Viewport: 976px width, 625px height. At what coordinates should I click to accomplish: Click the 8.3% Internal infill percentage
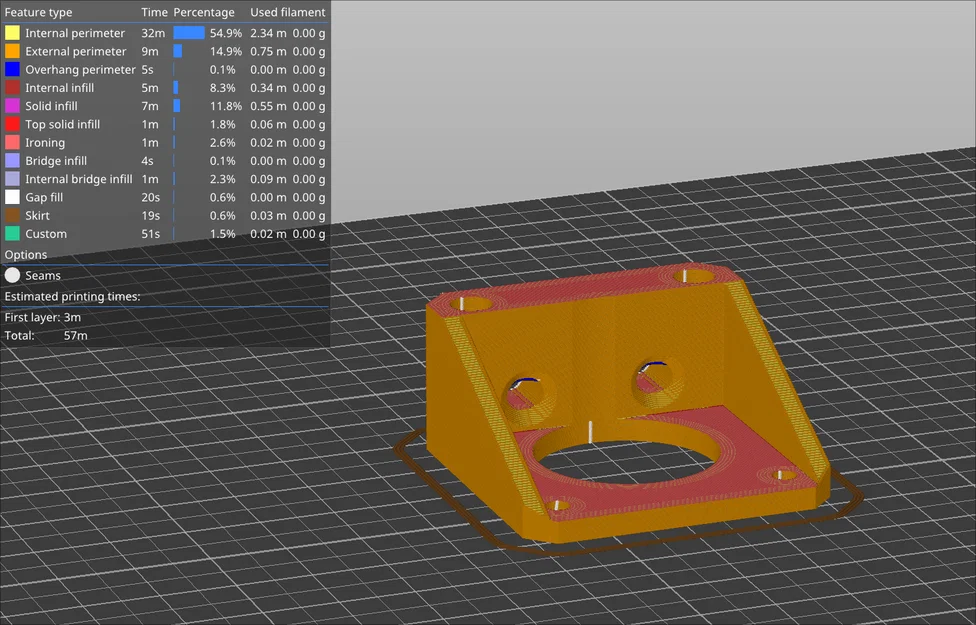point(223,88)
